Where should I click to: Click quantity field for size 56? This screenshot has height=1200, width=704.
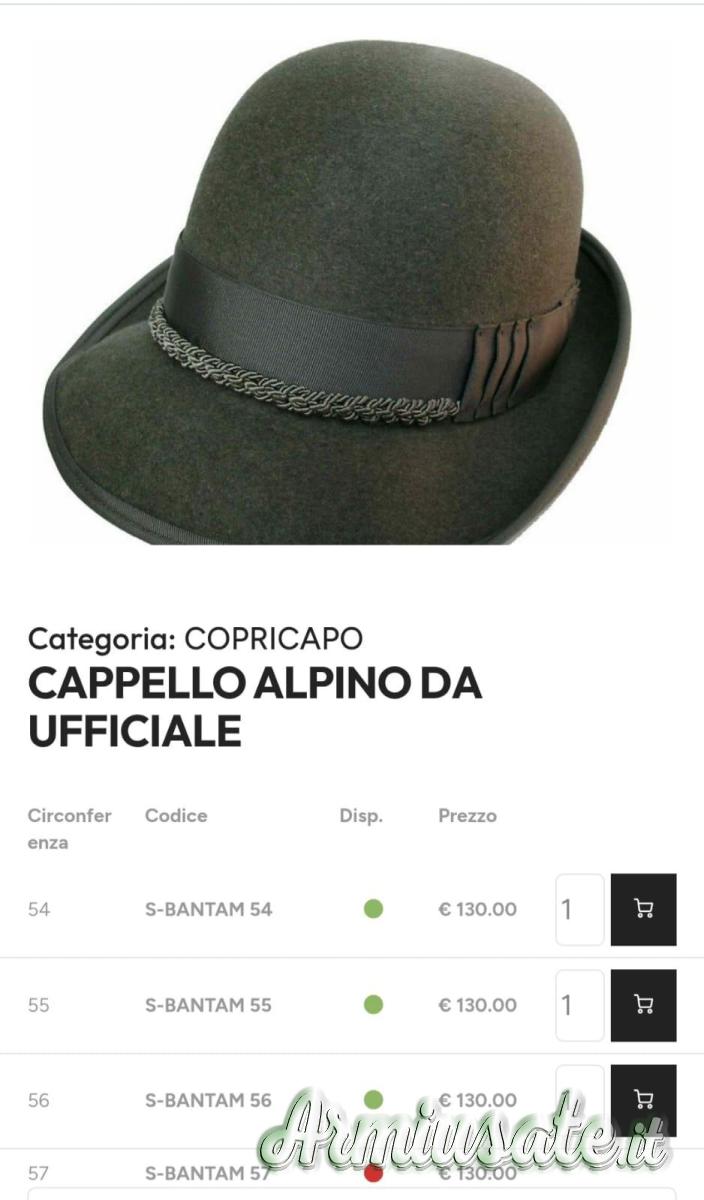point(580,1100)
